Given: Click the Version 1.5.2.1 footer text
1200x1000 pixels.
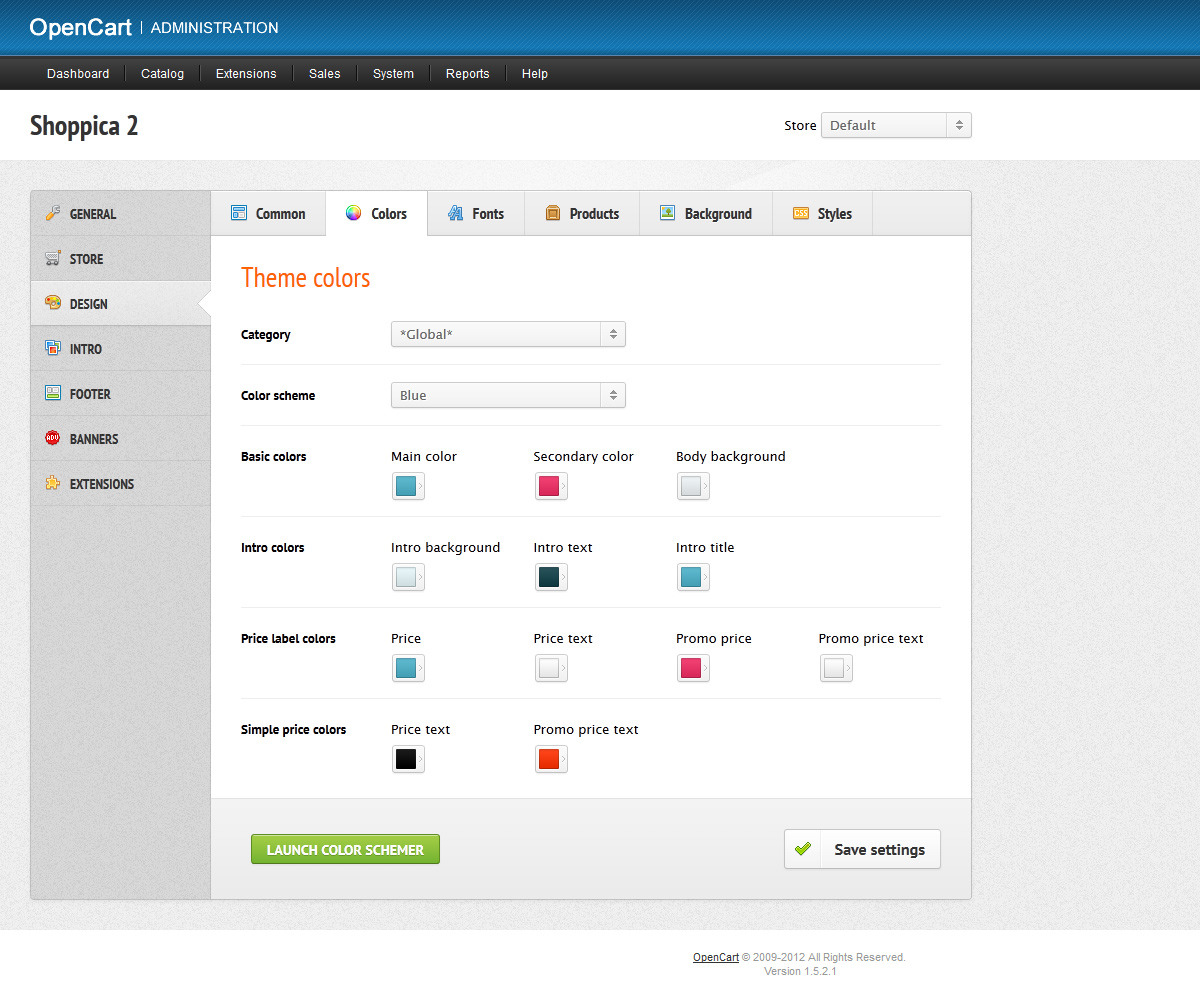Looking at the screenshot, I should tap(800, 971).
